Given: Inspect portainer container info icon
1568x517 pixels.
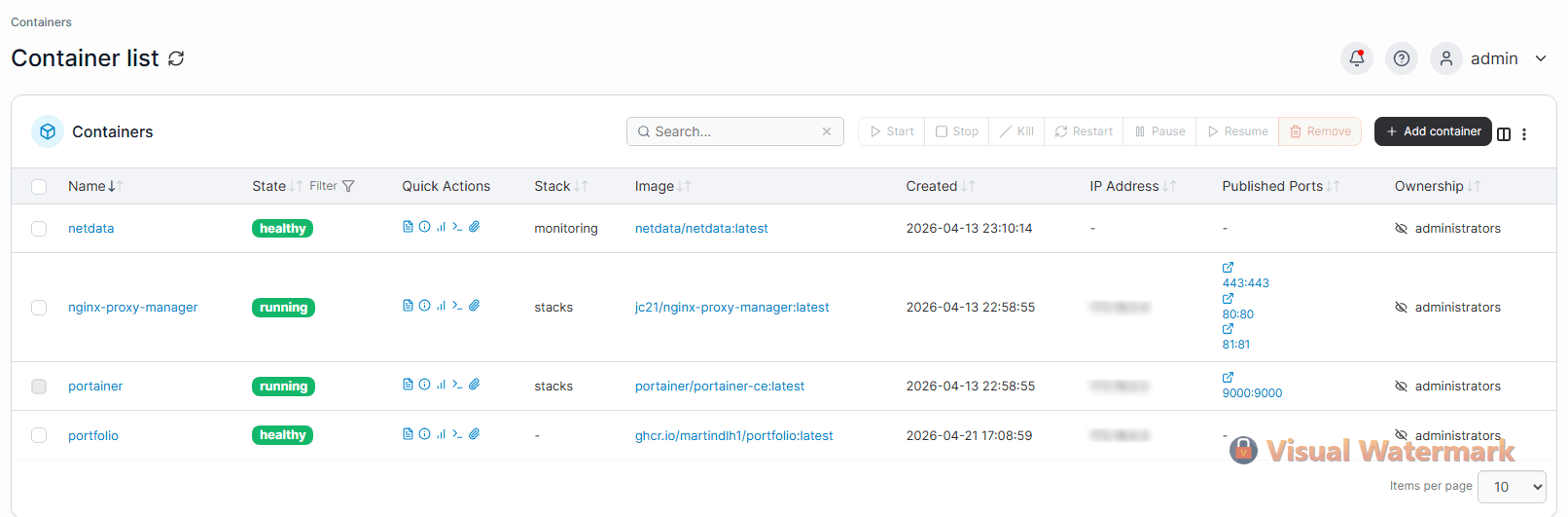Looking at the screenshot, I should click(x=424, y=385).
